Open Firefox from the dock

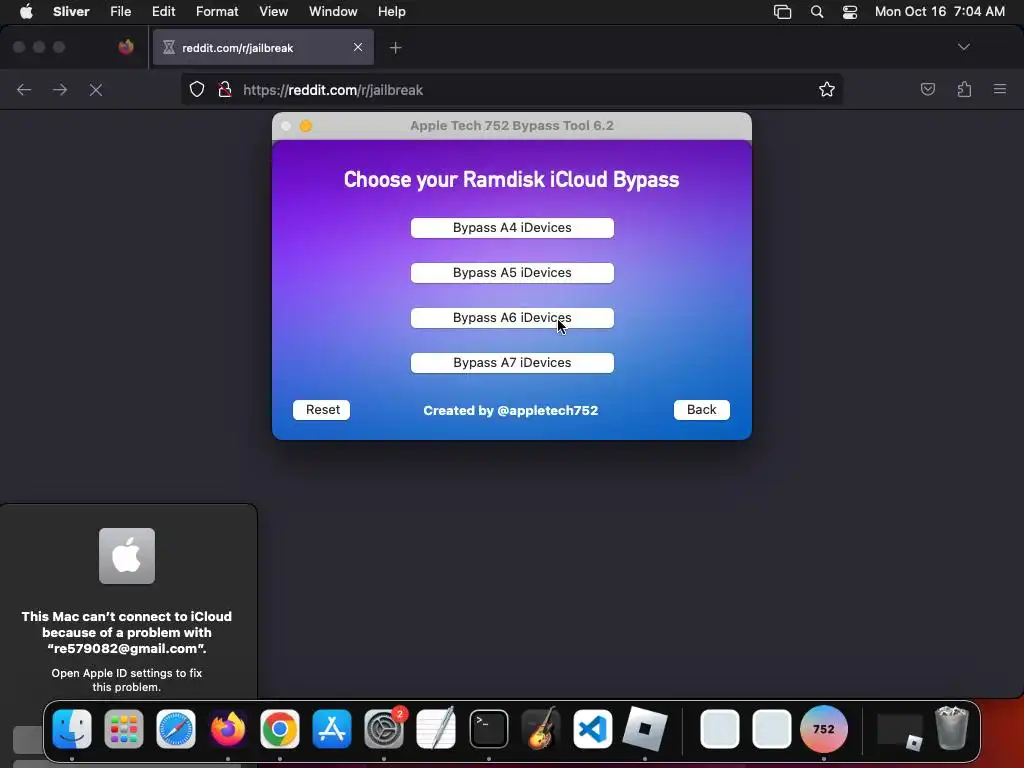tap(228, 729)
